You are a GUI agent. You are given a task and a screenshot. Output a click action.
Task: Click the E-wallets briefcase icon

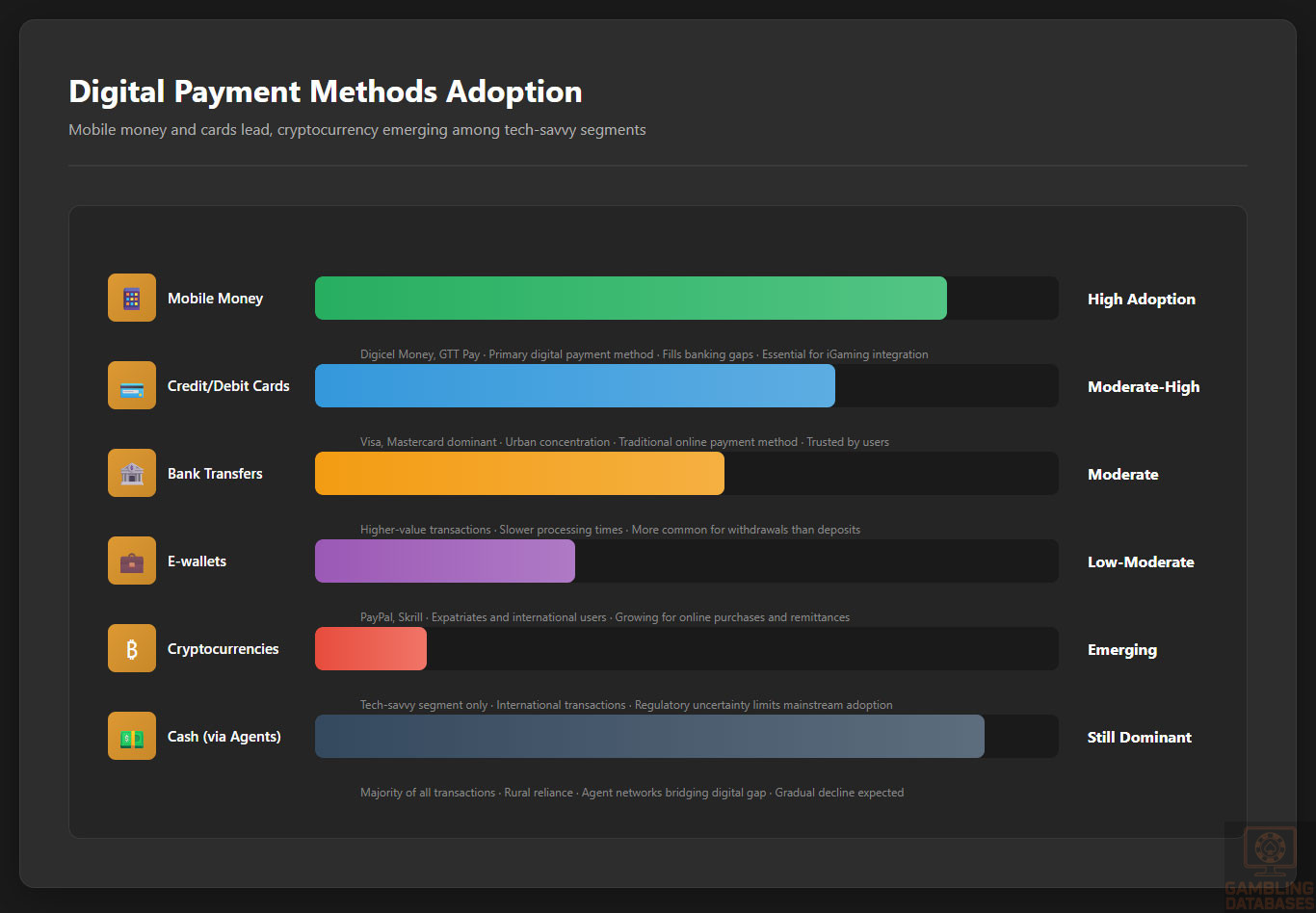[x=132, y=561]
